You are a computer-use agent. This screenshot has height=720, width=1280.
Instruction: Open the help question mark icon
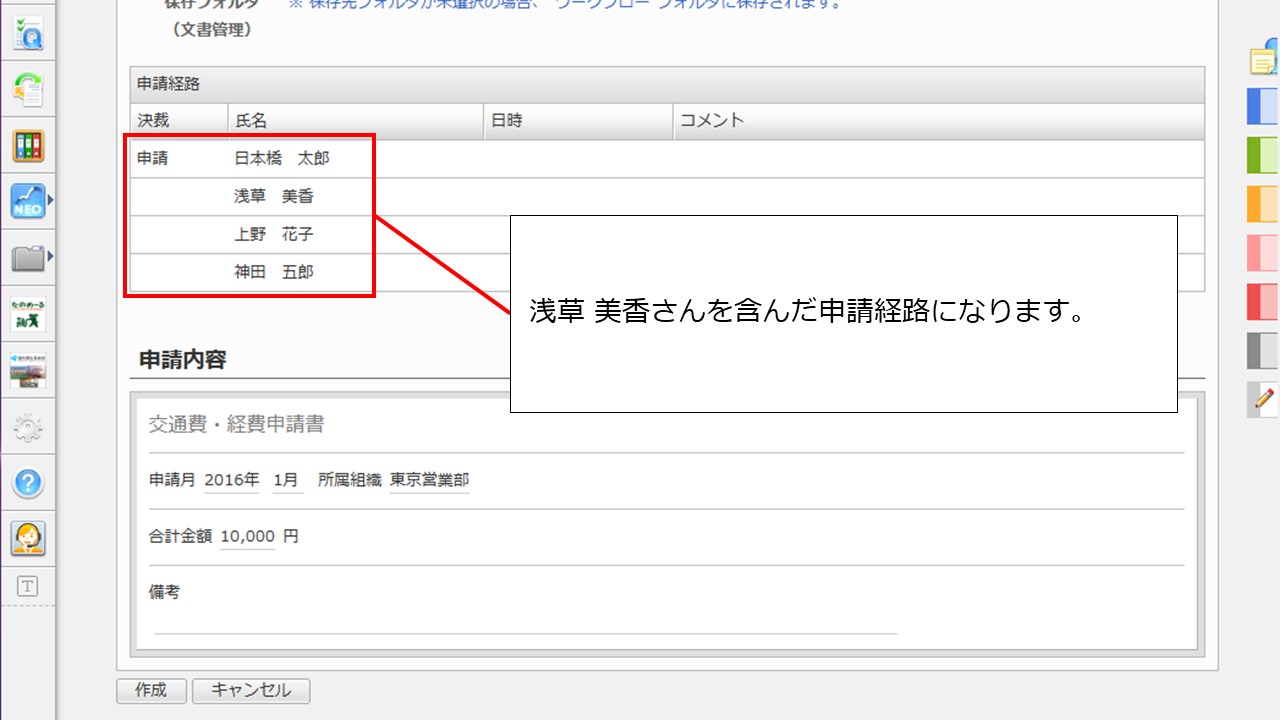pyautogui.click(x=28, y=484)
